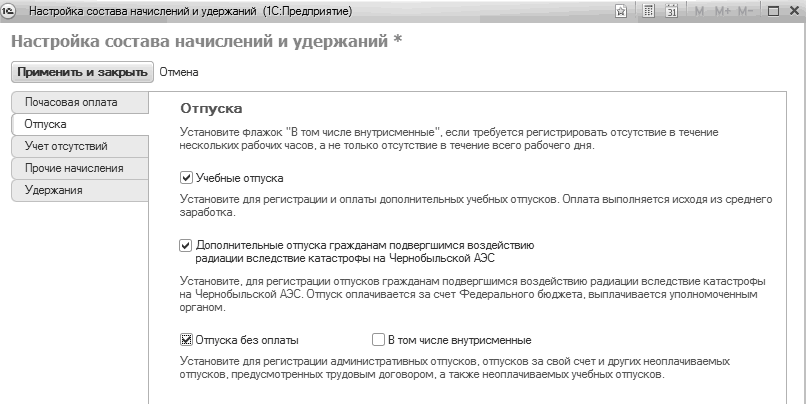Close the settings window
806x404 pixels.
tap(794, 11)
